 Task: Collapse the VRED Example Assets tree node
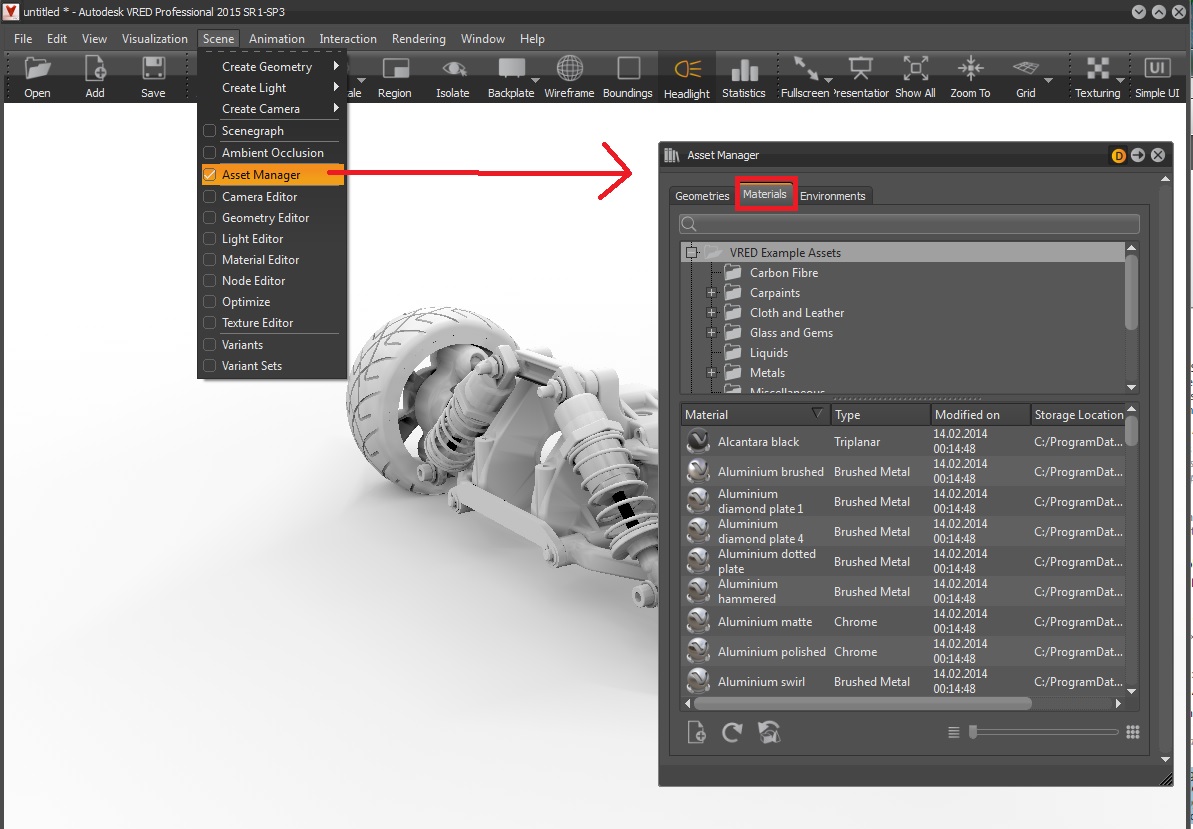691,253
